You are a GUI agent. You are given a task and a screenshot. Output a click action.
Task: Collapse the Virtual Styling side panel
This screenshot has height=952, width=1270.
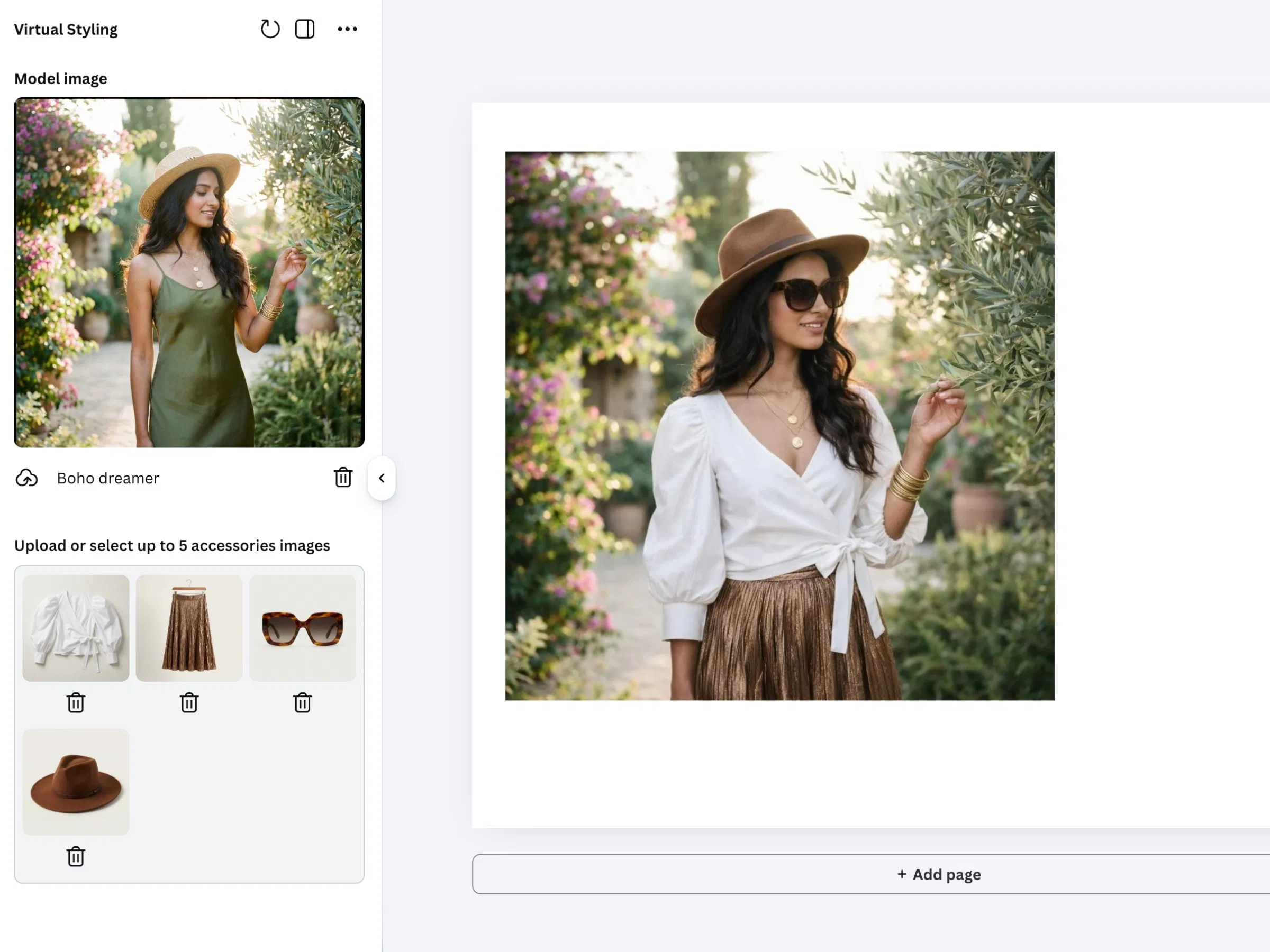(x=382, y=478)
